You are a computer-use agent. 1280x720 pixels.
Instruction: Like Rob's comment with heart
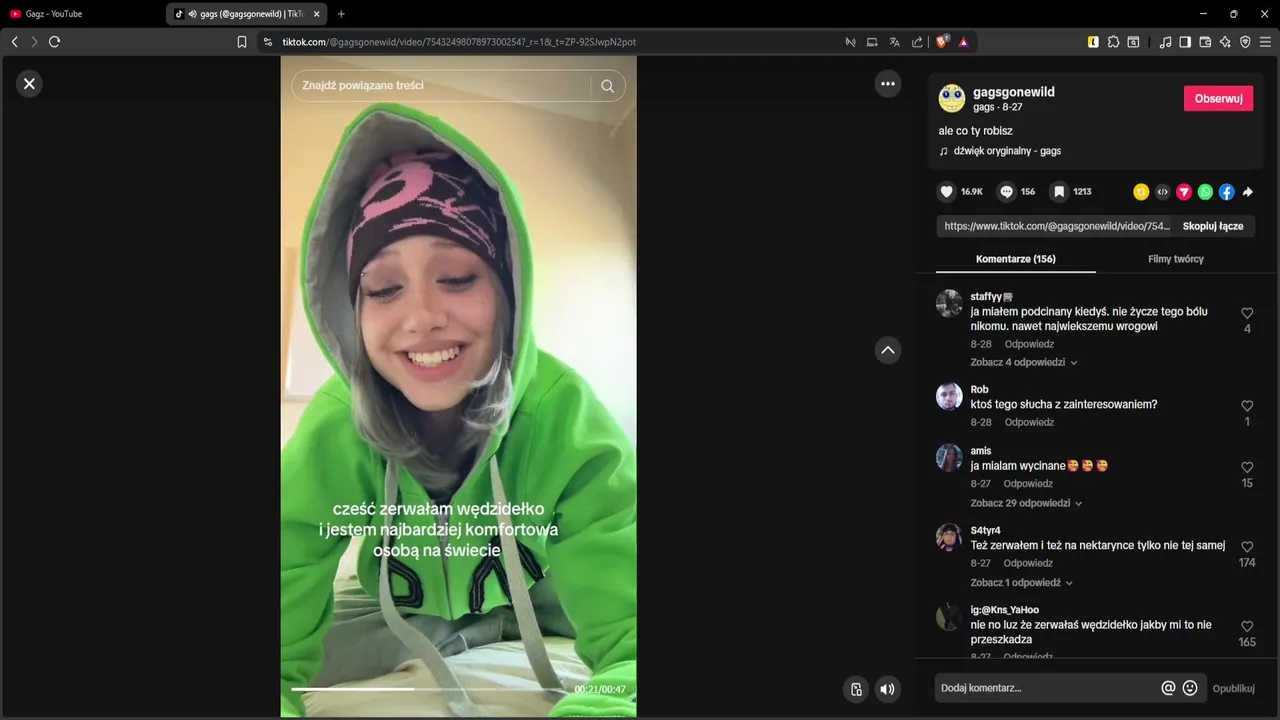1247,406
